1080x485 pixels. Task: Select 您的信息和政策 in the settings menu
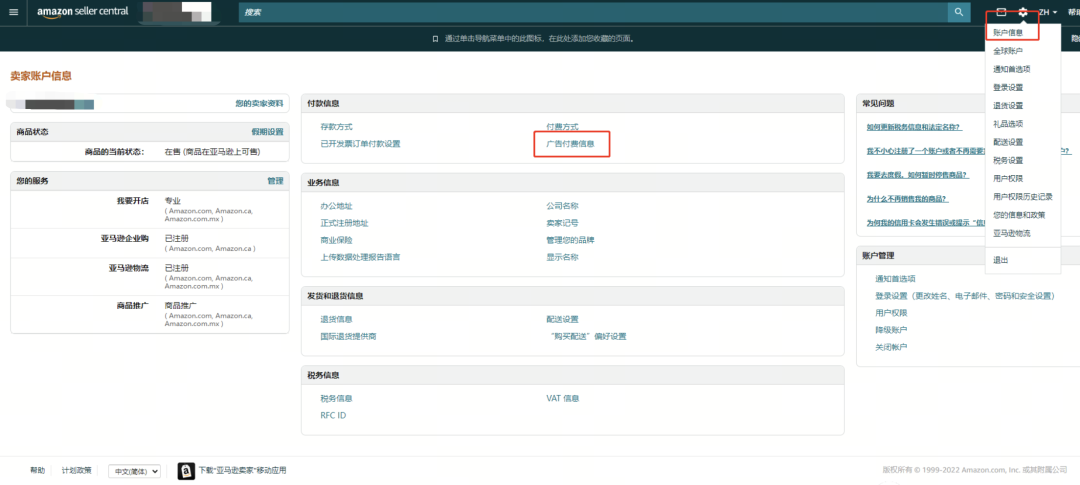click(1019, 215)
